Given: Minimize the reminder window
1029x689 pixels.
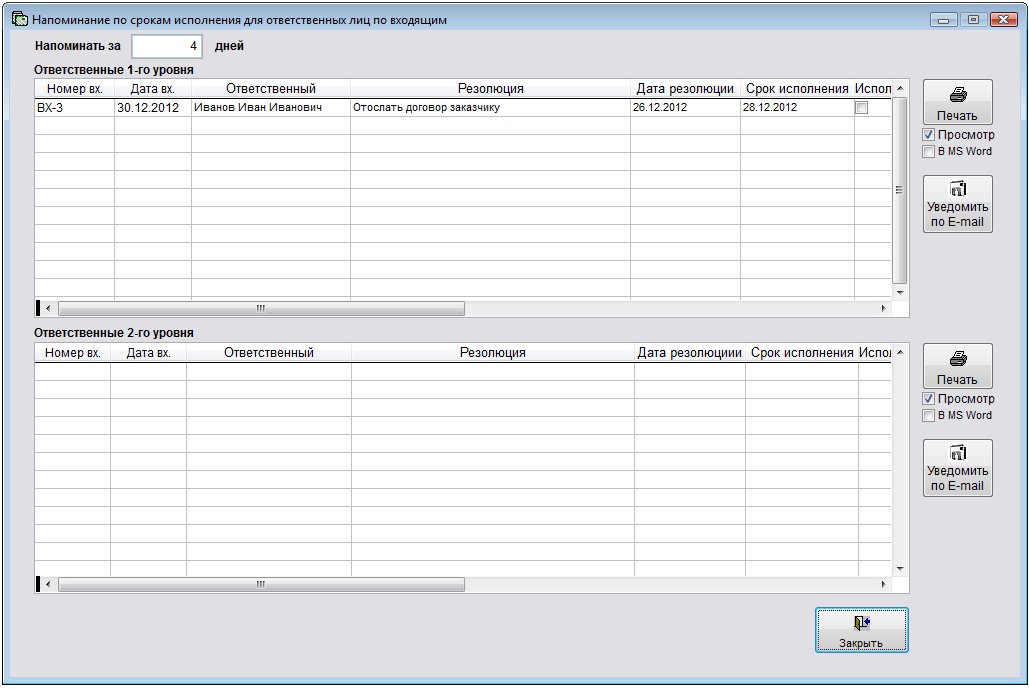Looking at the screenshot, I should point(943,20).
